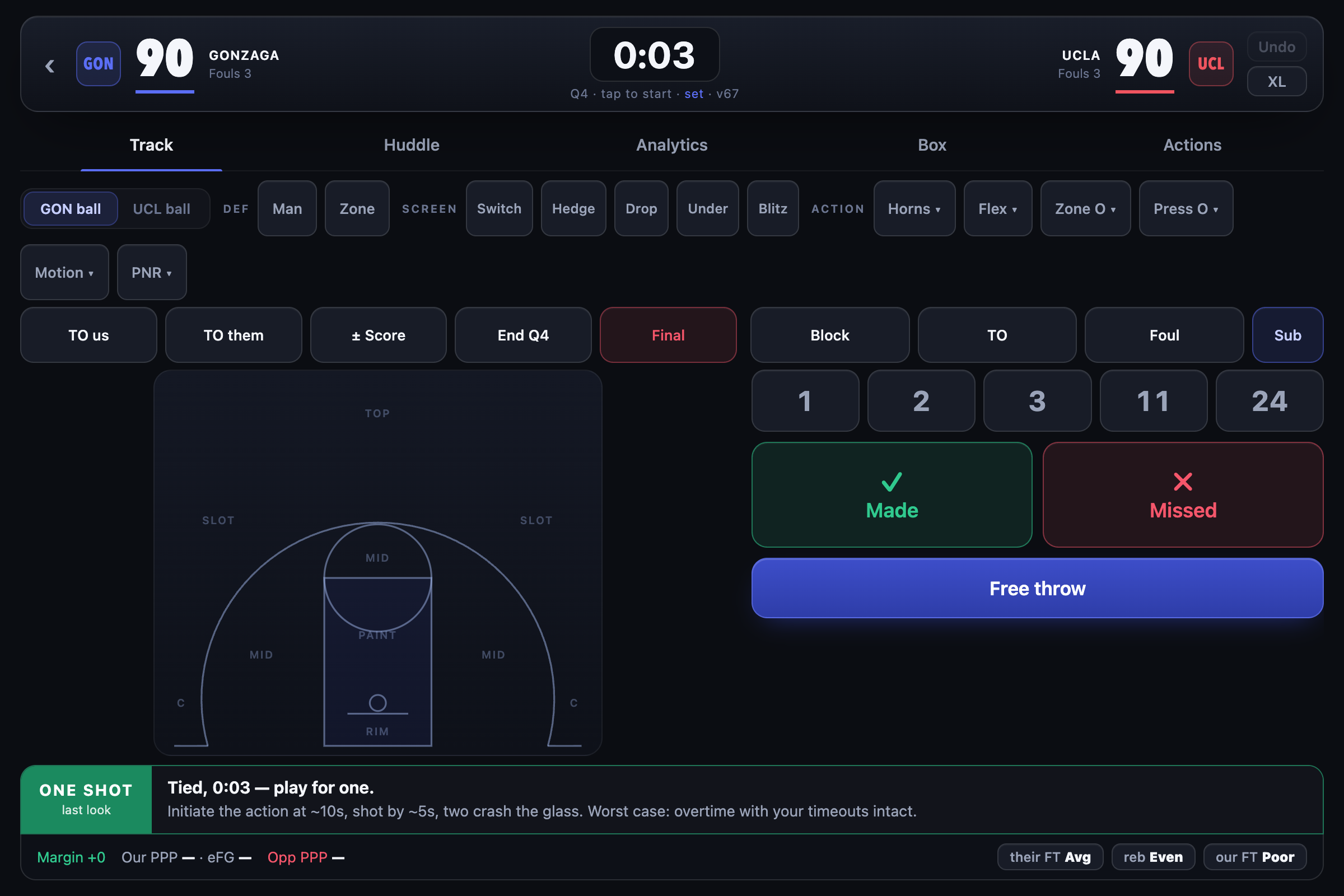This screenshot has height=896, width=1344.
Task: Switch to the Analytics tab
Action: (x=672, y=145)
